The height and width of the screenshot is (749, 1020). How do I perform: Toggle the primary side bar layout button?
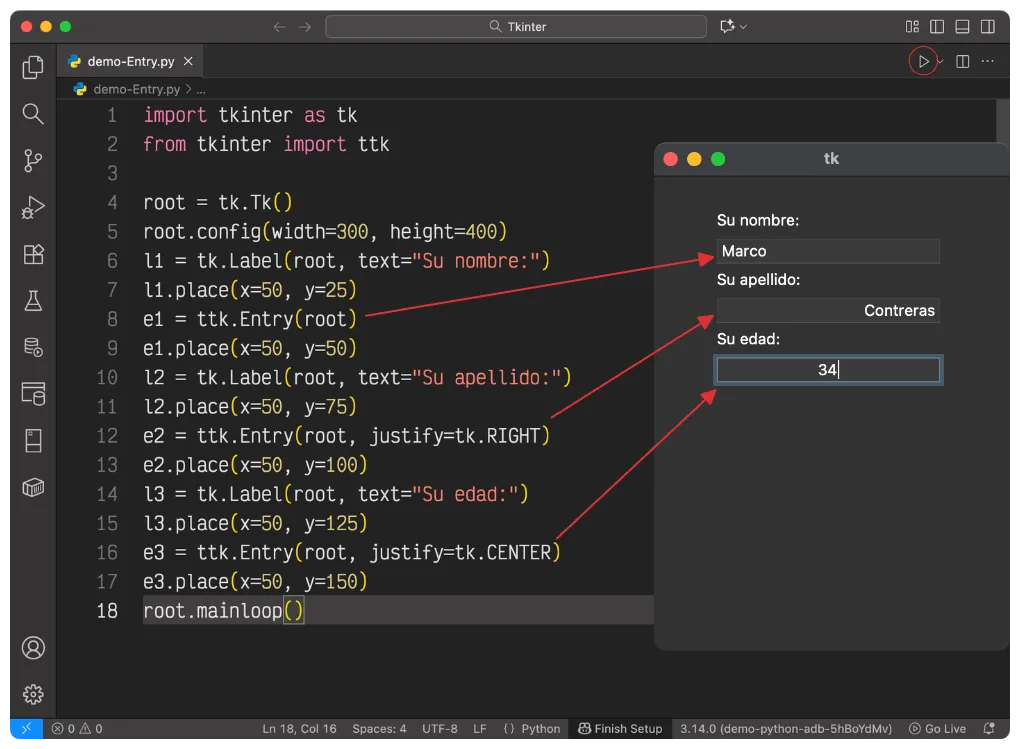click(937, 27)
